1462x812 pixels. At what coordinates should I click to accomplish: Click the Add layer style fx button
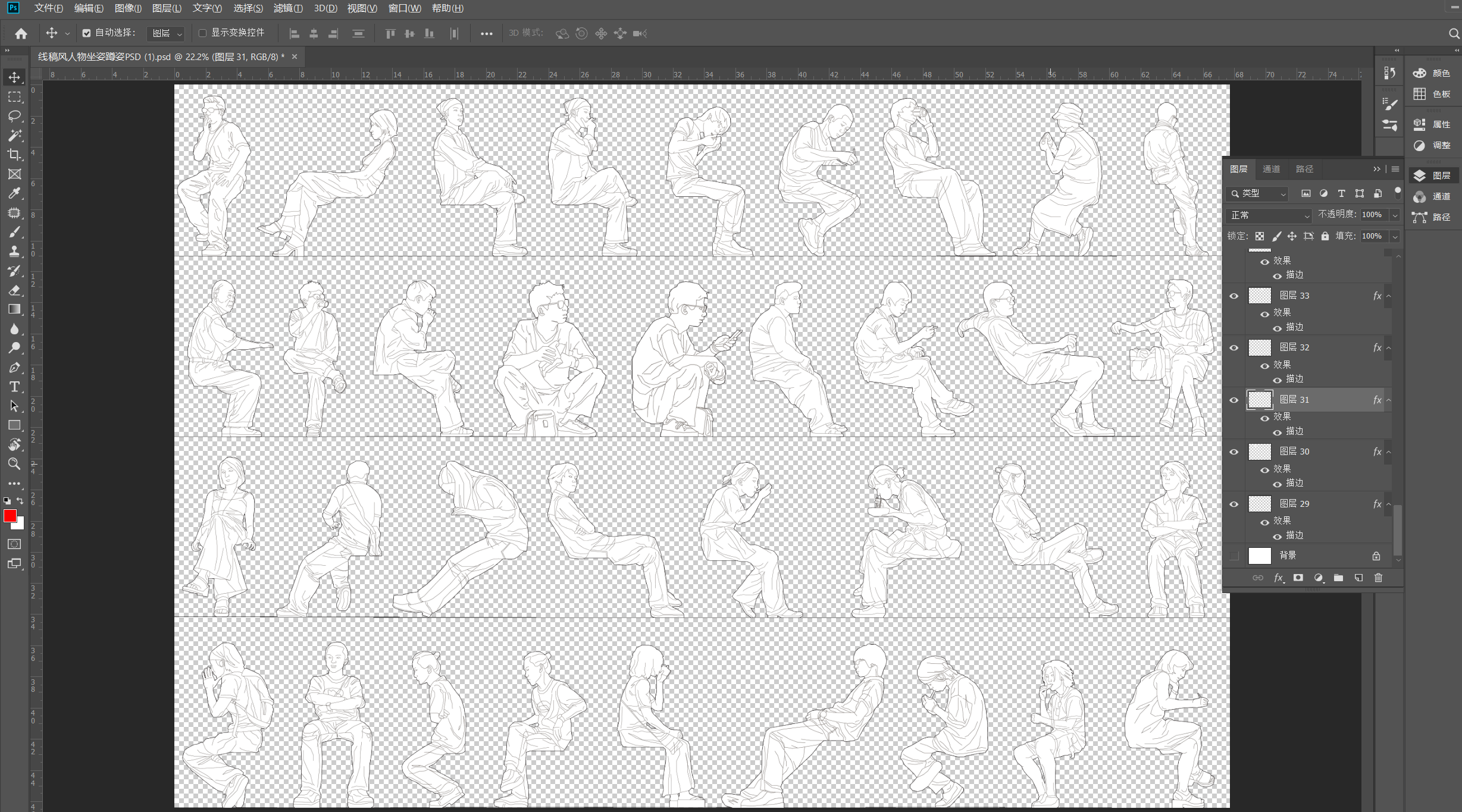[1278, 578]
